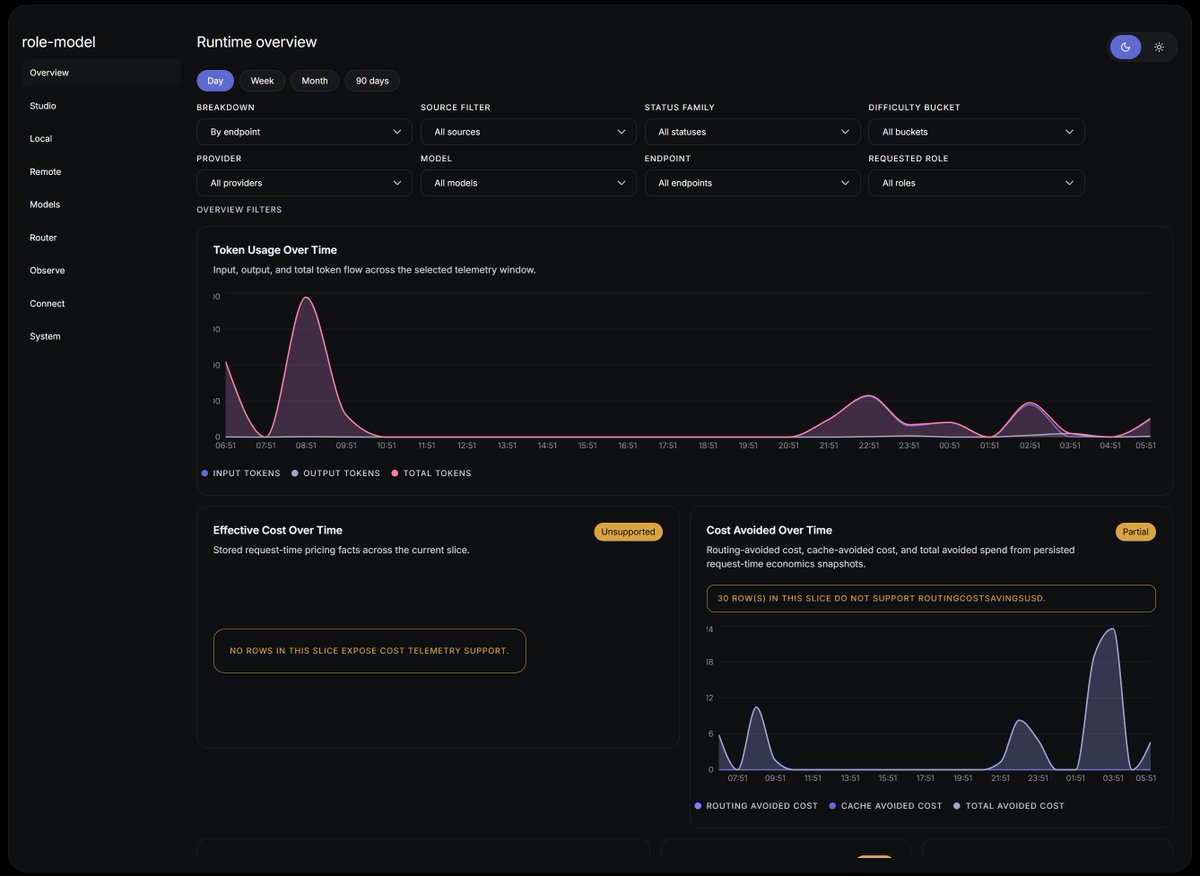Click the routingcostsavingsusd 30 rows warning
This screenshot has width=1200, height=876.
(x=931, y=598)
